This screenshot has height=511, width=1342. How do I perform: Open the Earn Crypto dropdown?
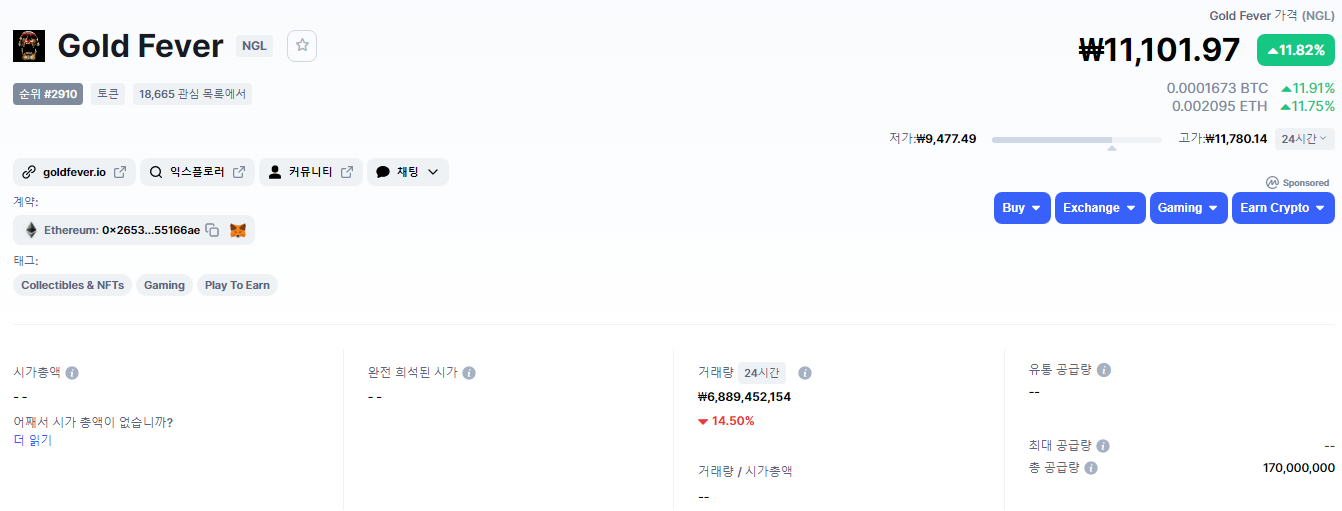[x=1283, y=208]
